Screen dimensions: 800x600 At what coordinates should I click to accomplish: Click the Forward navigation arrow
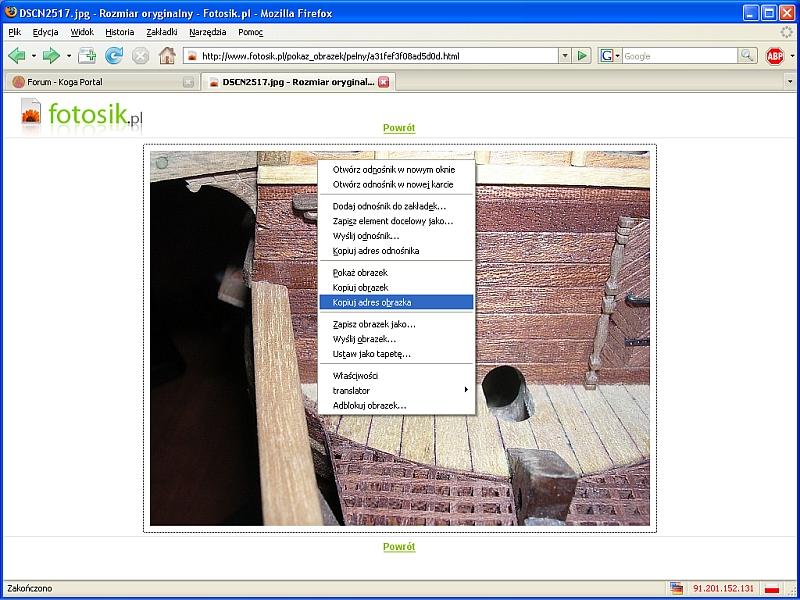[x=50, y=56]
